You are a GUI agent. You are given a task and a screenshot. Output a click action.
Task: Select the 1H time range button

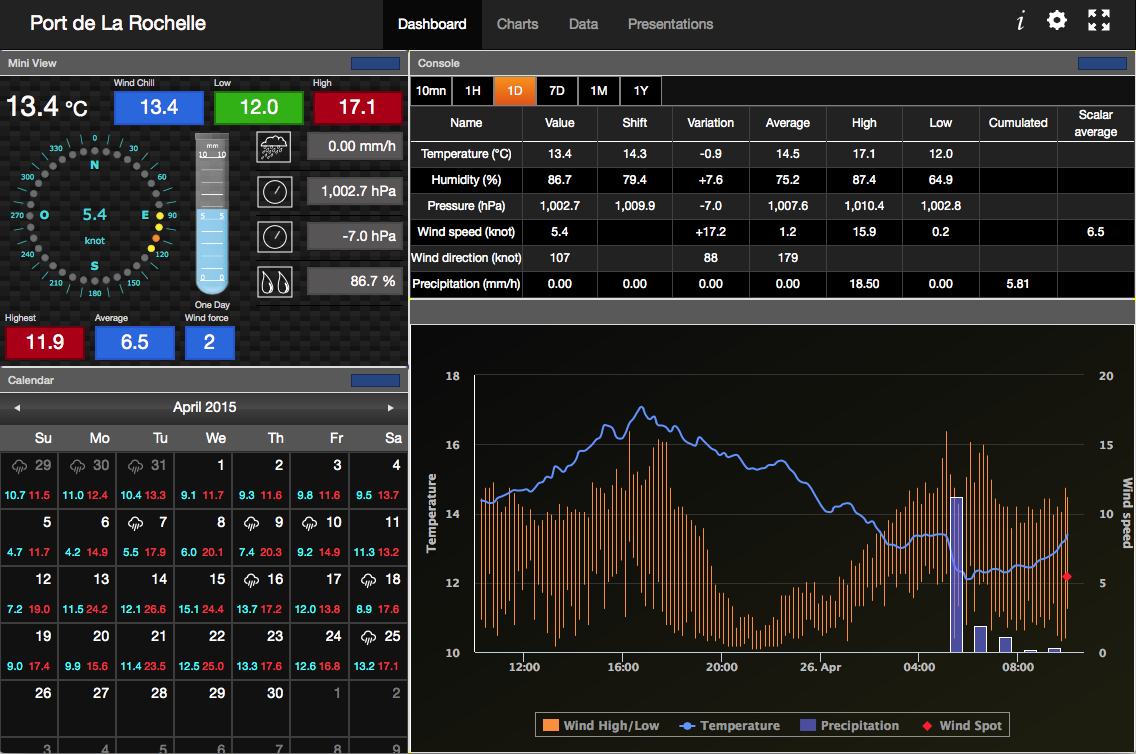pyautogui.click(x=473, y=91)
